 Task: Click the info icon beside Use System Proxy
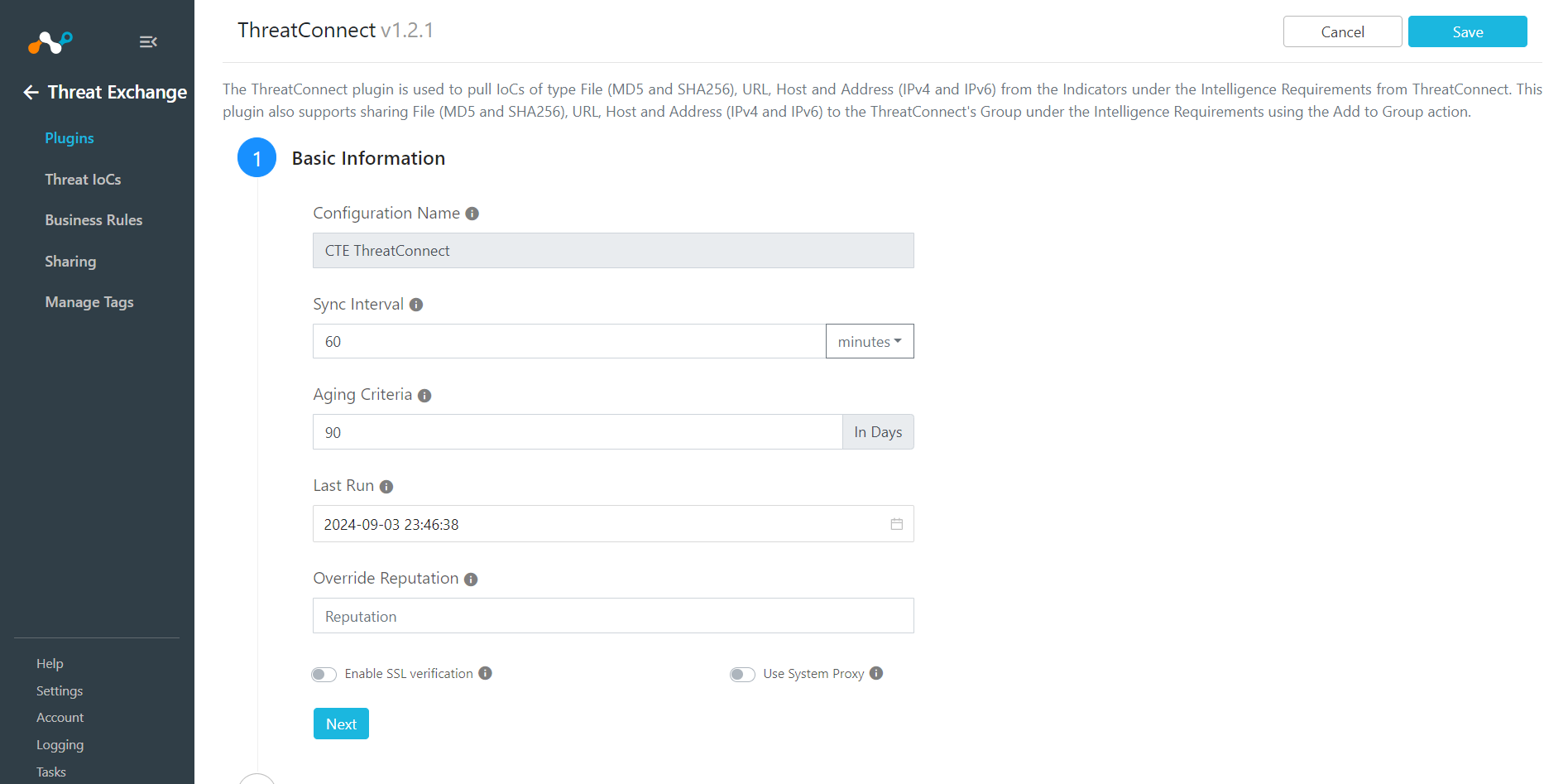click(876, 673)
